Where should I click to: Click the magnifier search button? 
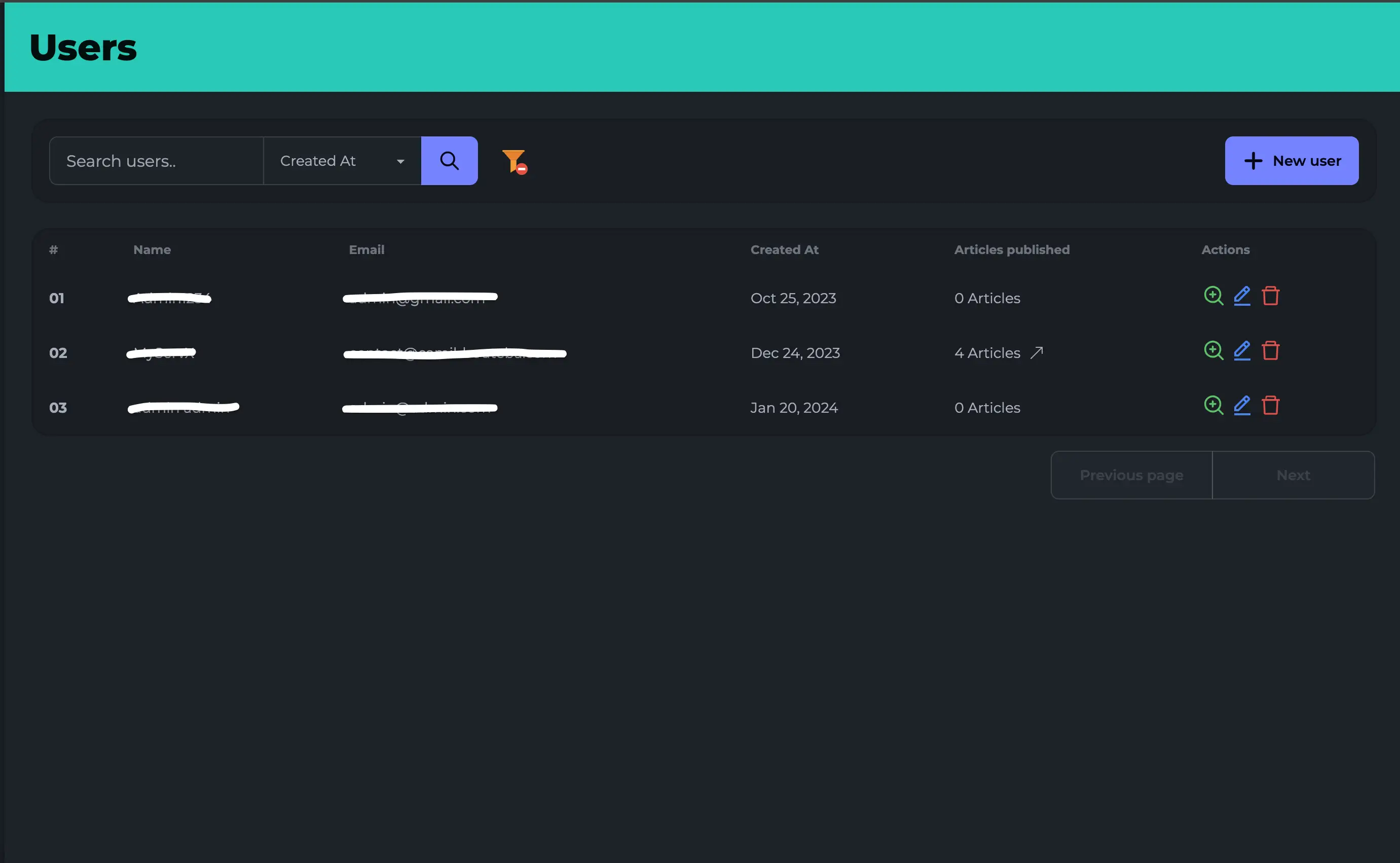point(449,161)
